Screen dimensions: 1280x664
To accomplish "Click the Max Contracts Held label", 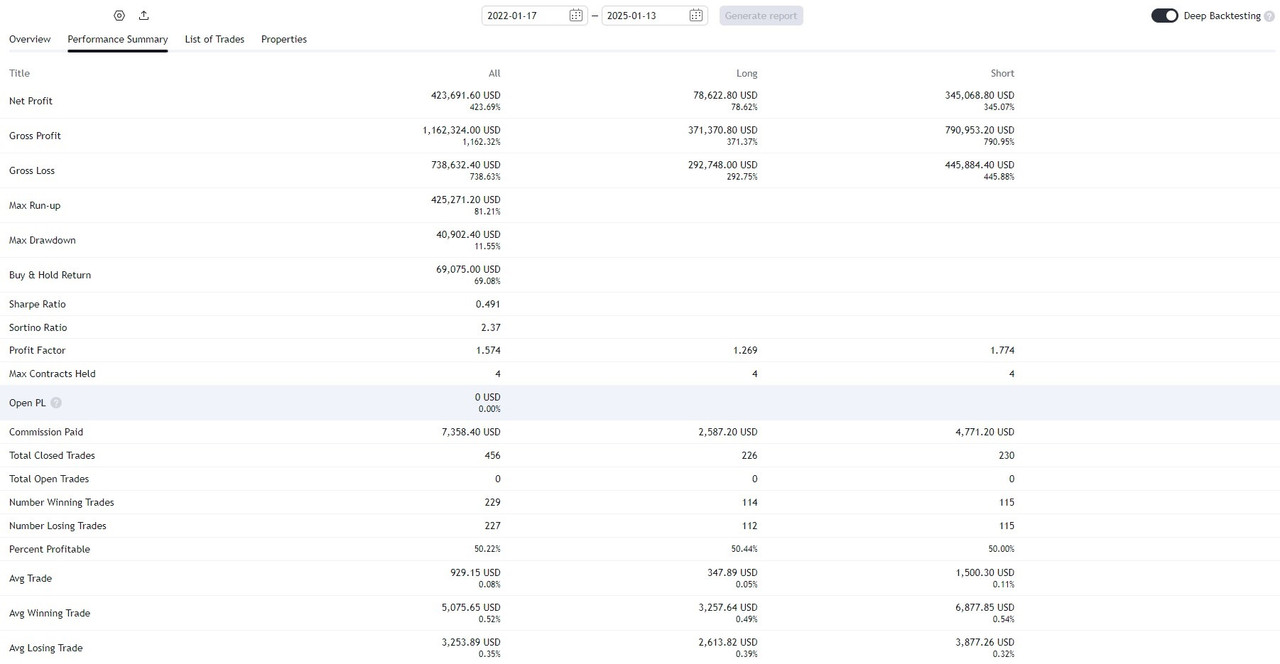I will click(52, 374).
